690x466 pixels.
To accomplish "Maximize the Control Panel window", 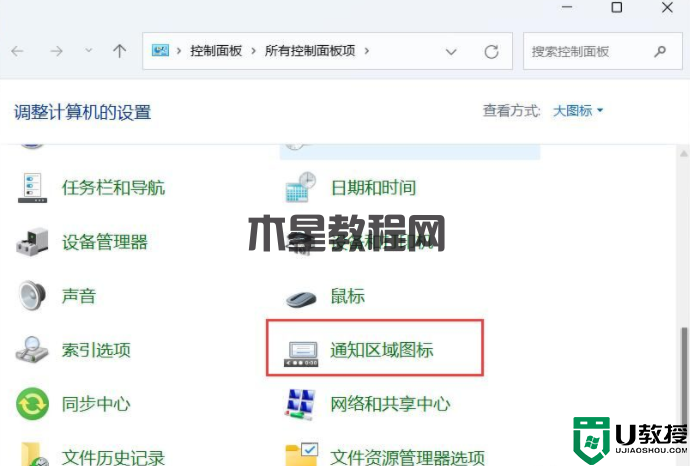I will pyautogui.click(x=617, y=7).
